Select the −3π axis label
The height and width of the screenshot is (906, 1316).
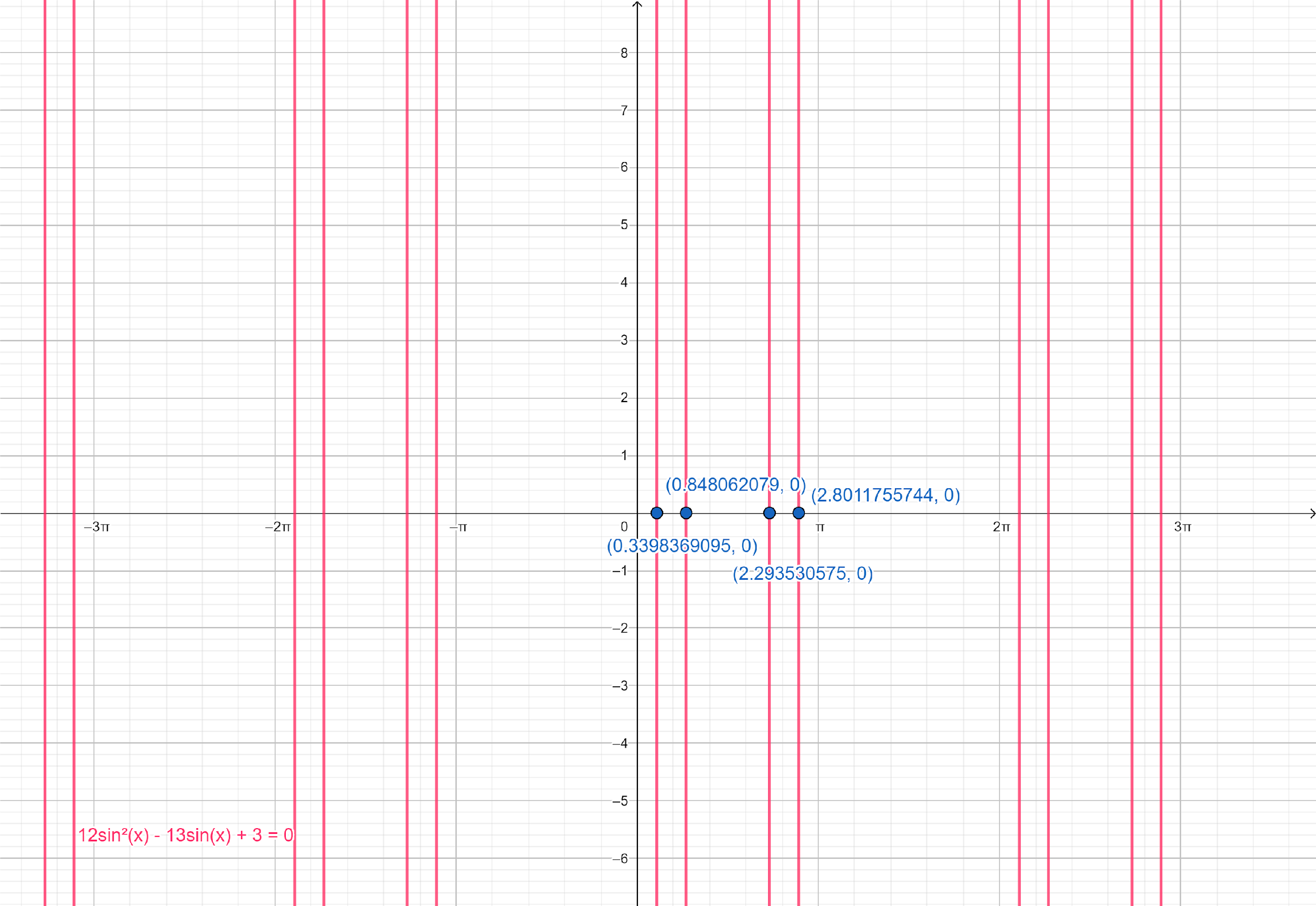pyautogui.click(x=96, y=527)
